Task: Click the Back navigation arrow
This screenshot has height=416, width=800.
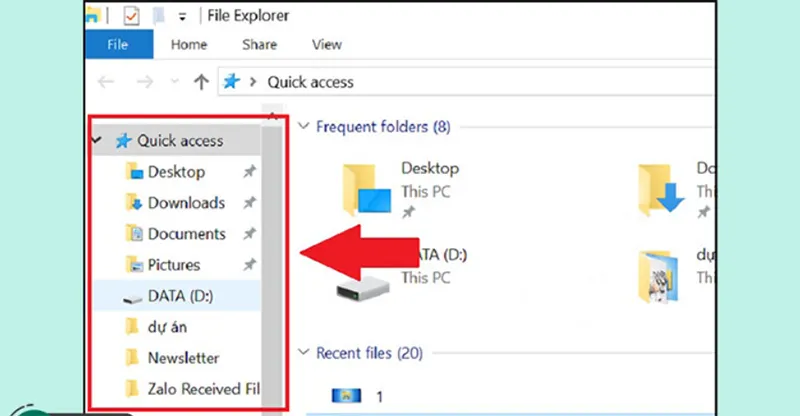Action: point(107,82)
